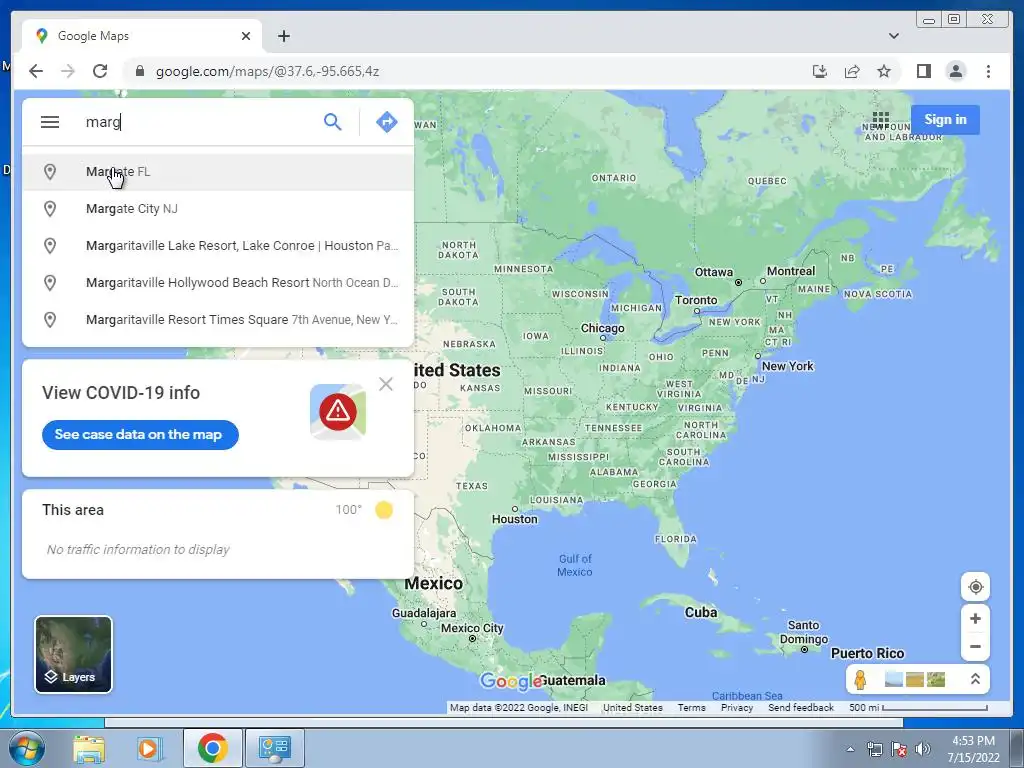Click the Toronto city label on the map
Viewport: 1024px width, 768px height.
coord(696,300)
